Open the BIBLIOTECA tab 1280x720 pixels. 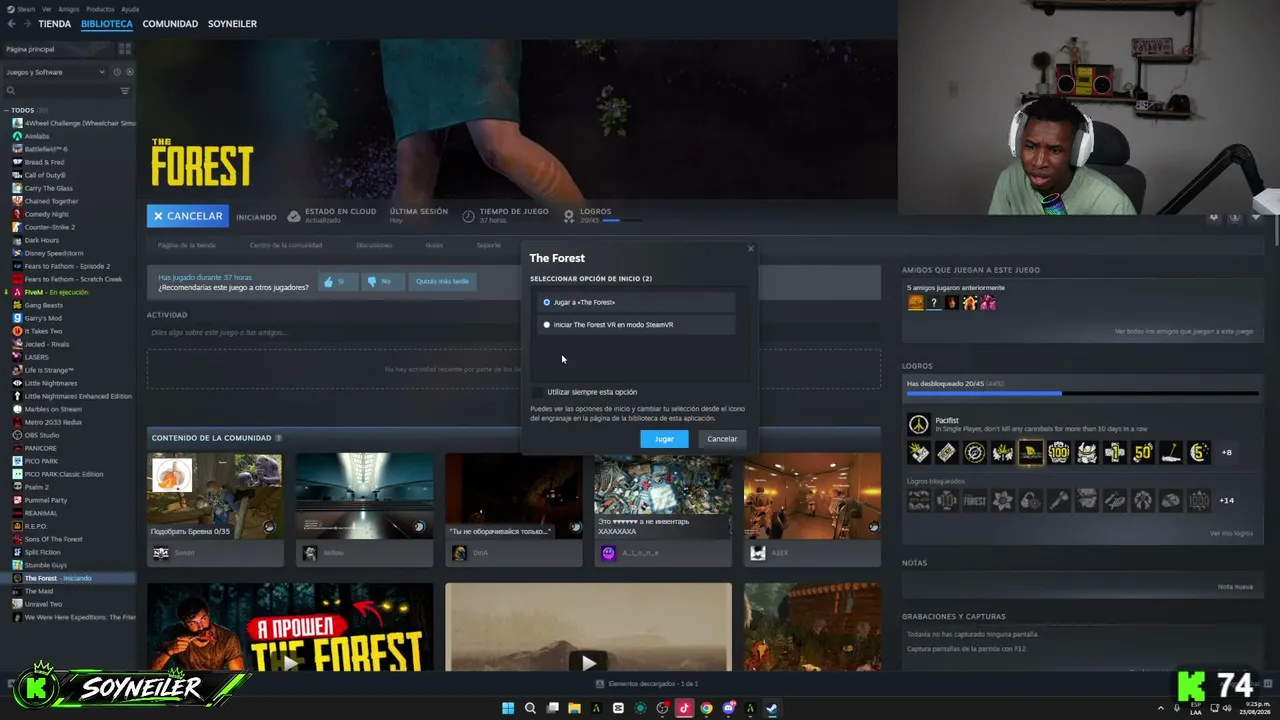pyautogui.click(x=107, y=24)
